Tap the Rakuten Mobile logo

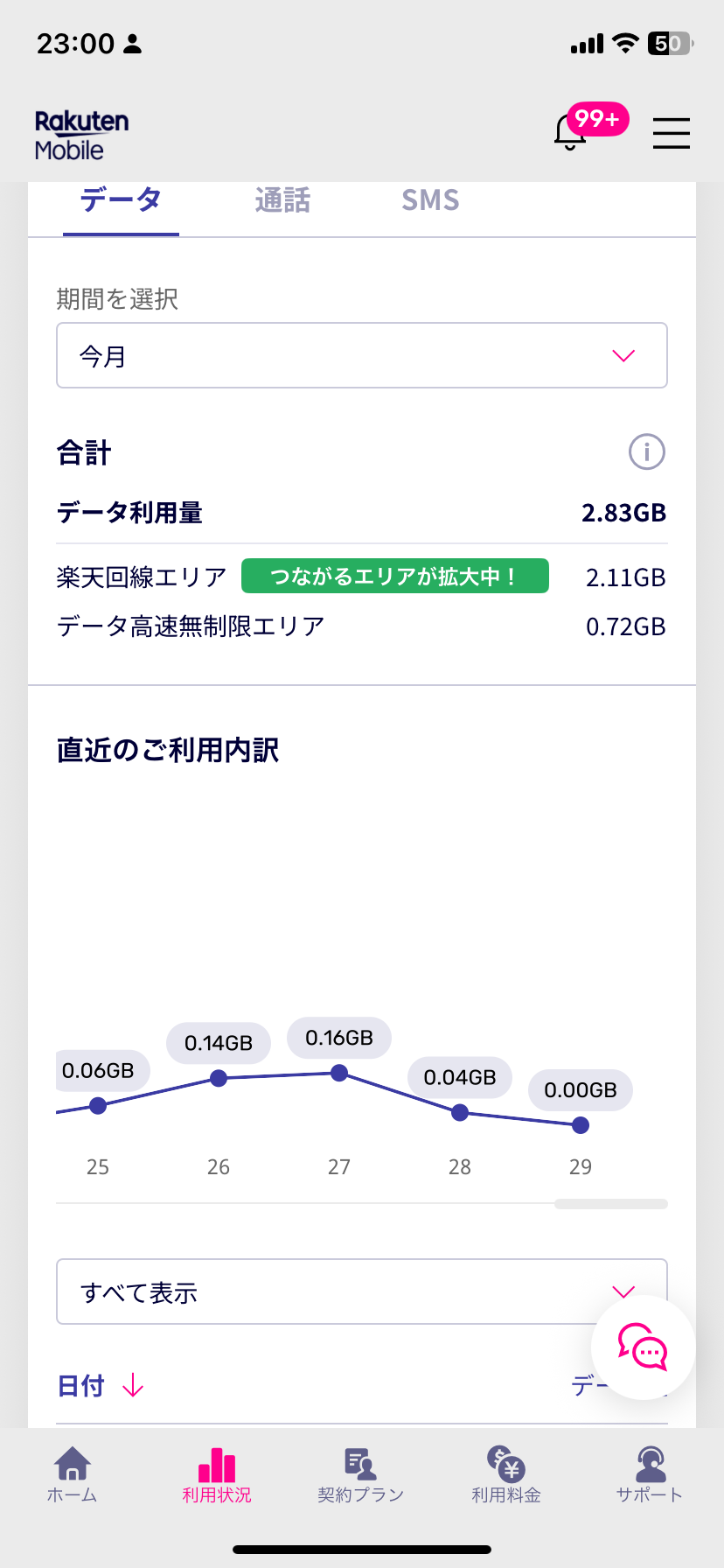point(81,135)
